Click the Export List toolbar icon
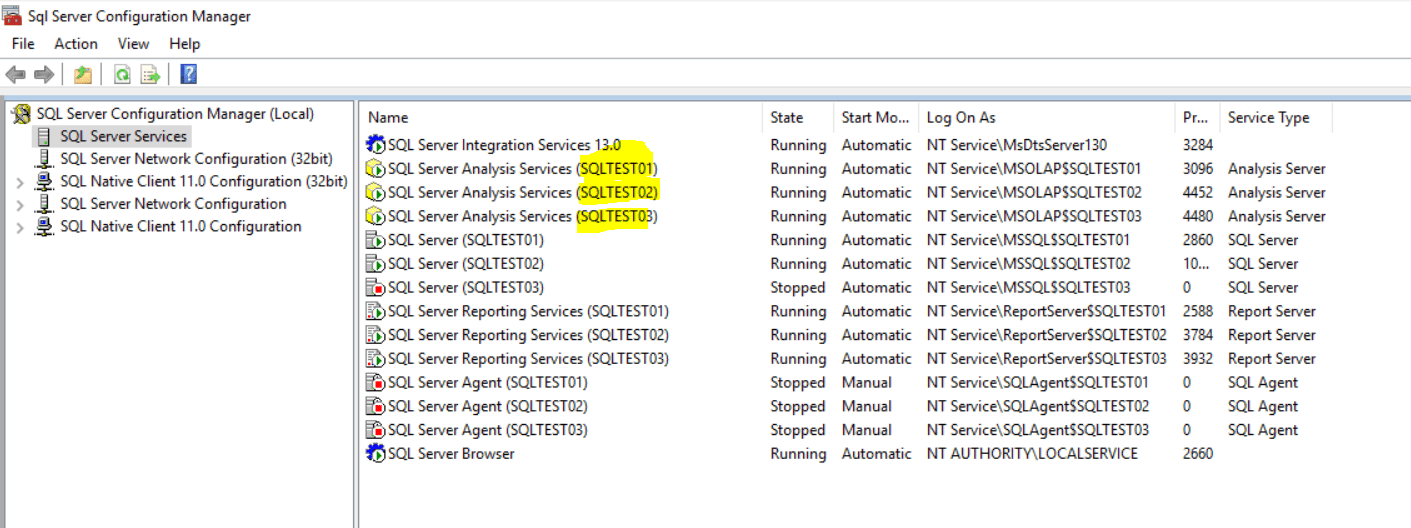 point(150,75)
